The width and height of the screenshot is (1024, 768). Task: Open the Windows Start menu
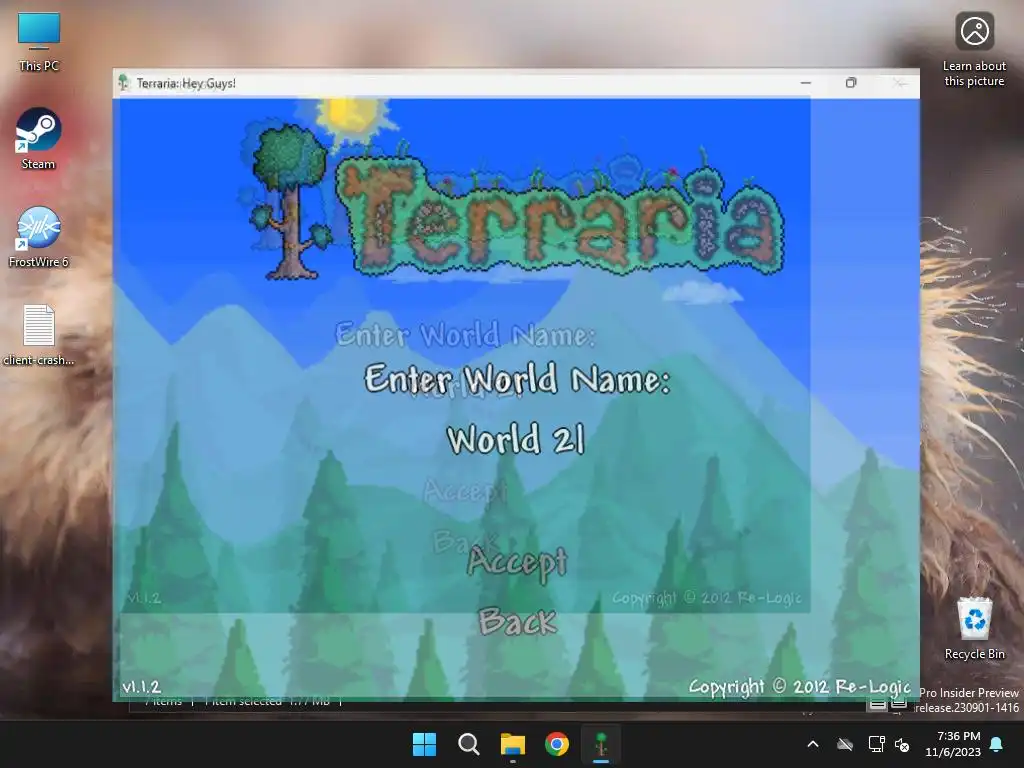[424, 744]
